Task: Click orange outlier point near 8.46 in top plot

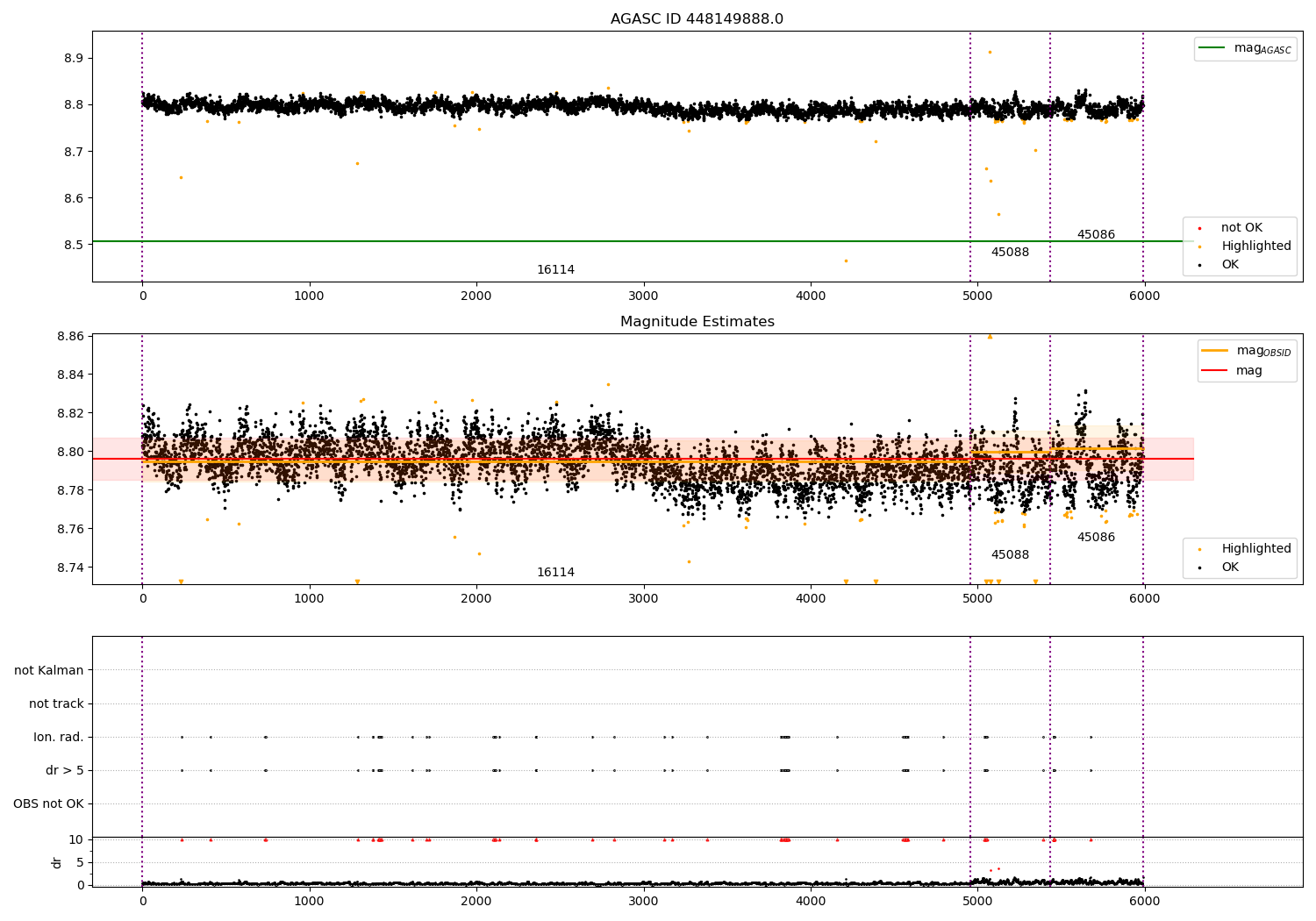Action: click(846, 261)
